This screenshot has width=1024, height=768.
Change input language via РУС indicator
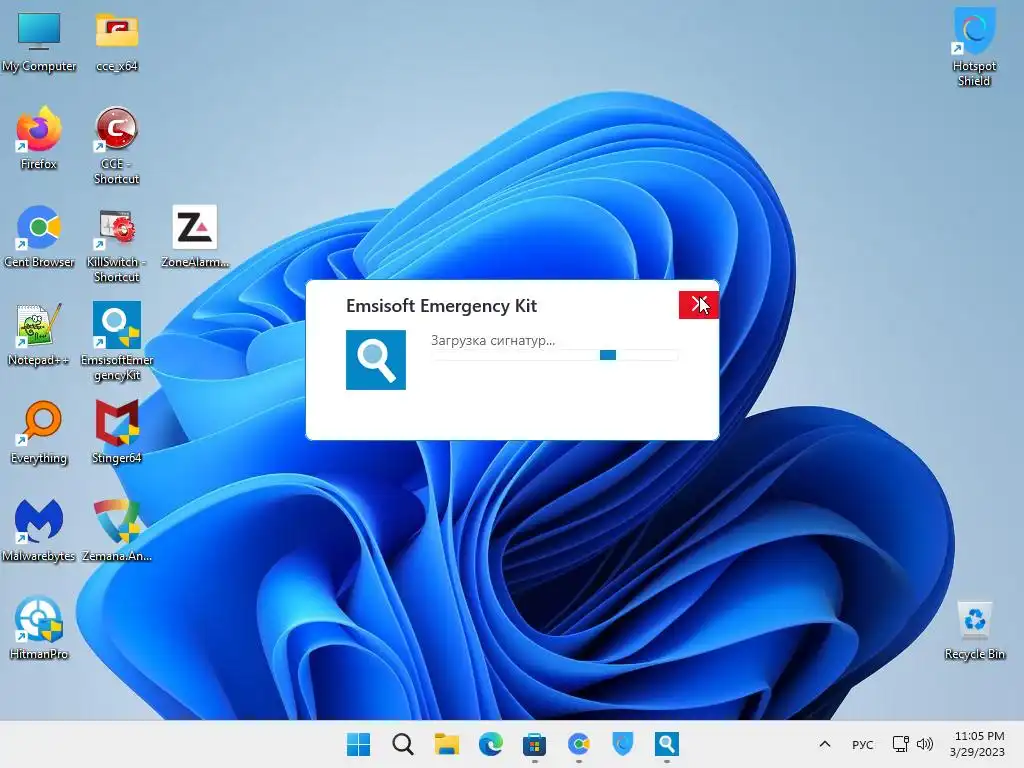(863, 744)
